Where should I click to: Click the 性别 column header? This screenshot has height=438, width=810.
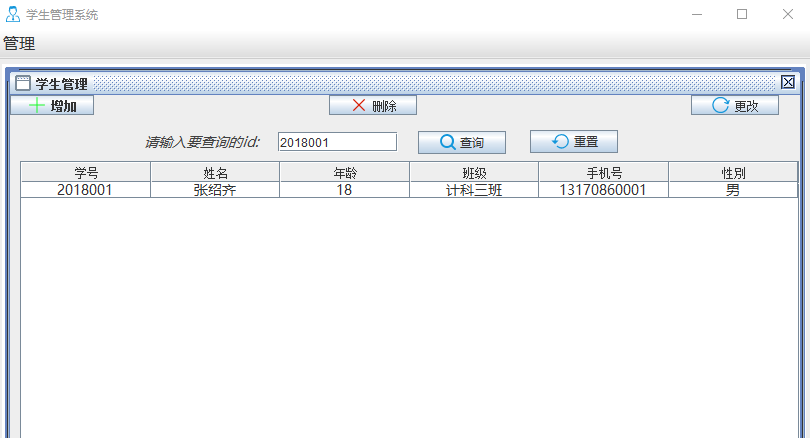click(x=733, y=172)
